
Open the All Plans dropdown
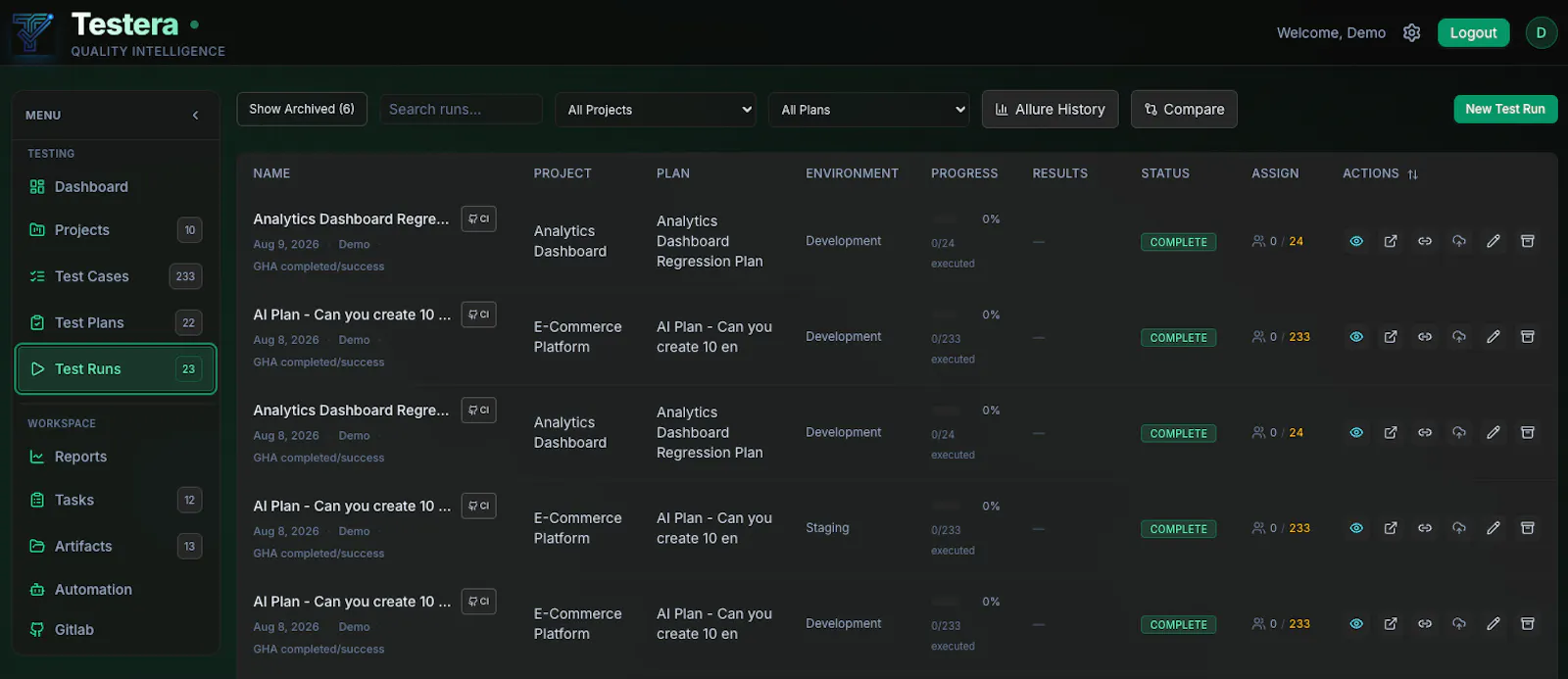point(869,110)
